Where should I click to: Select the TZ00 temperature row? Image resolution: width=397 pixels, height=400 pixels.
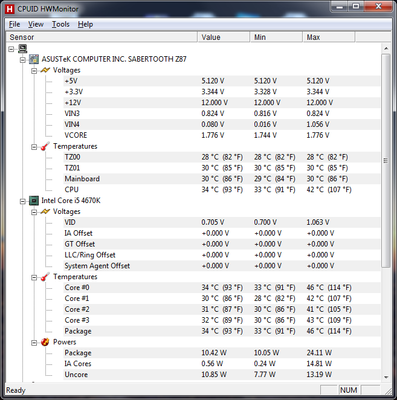[x=222, y=157]
